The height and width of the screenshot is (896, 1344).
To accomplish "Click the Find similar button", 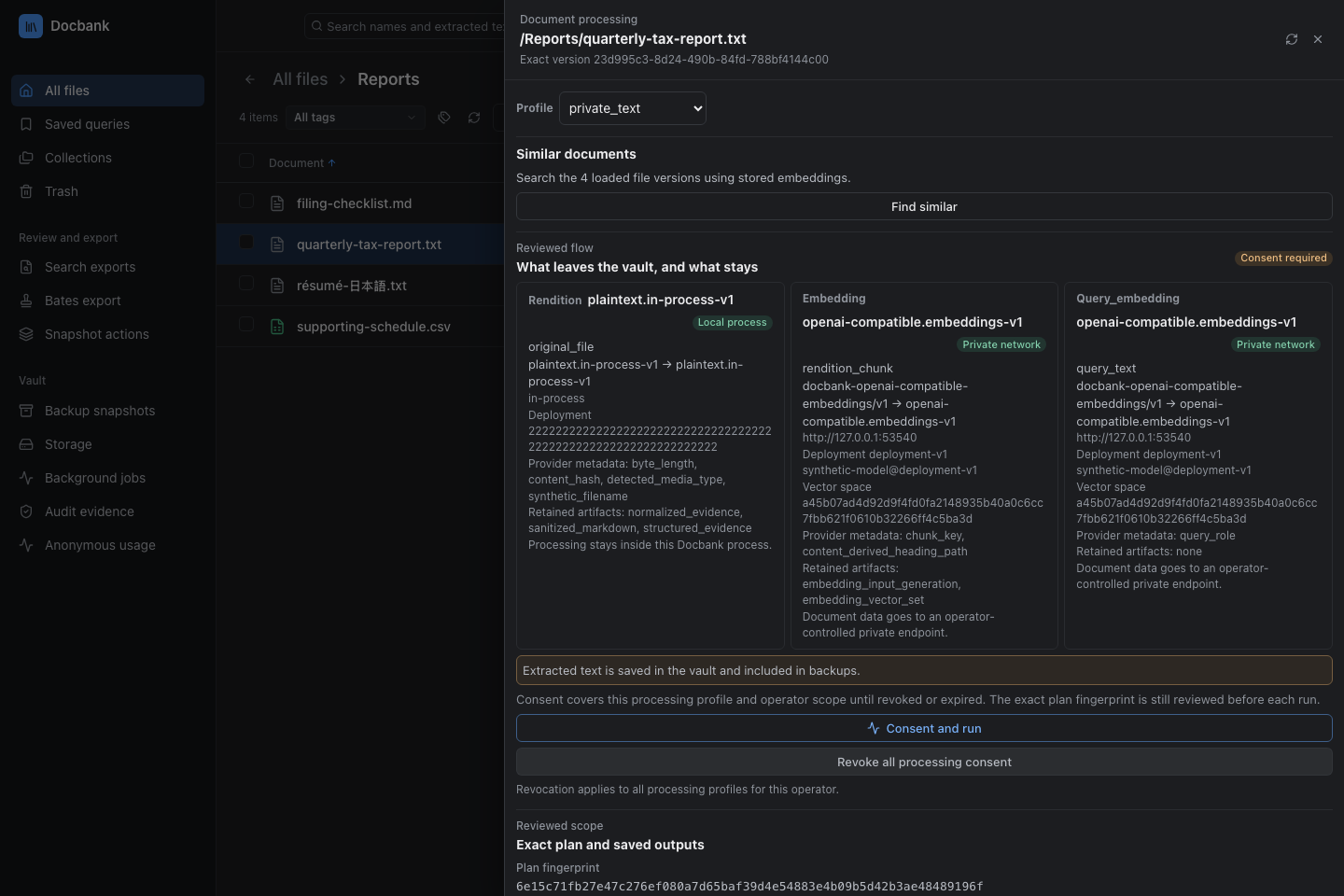I will [x=924, y=206].
